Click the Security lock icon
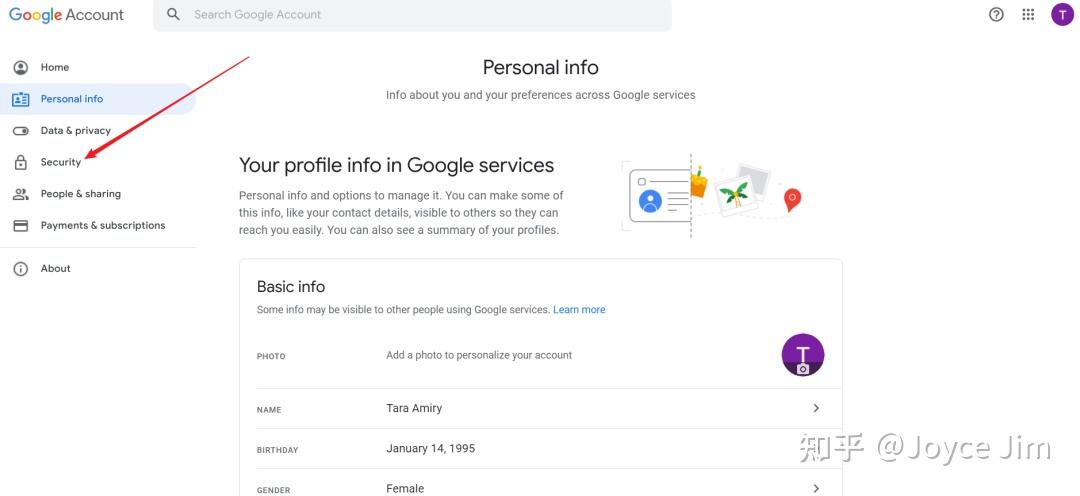Image resolution: width=1080 pixels, height=496 pixels. 20,162
